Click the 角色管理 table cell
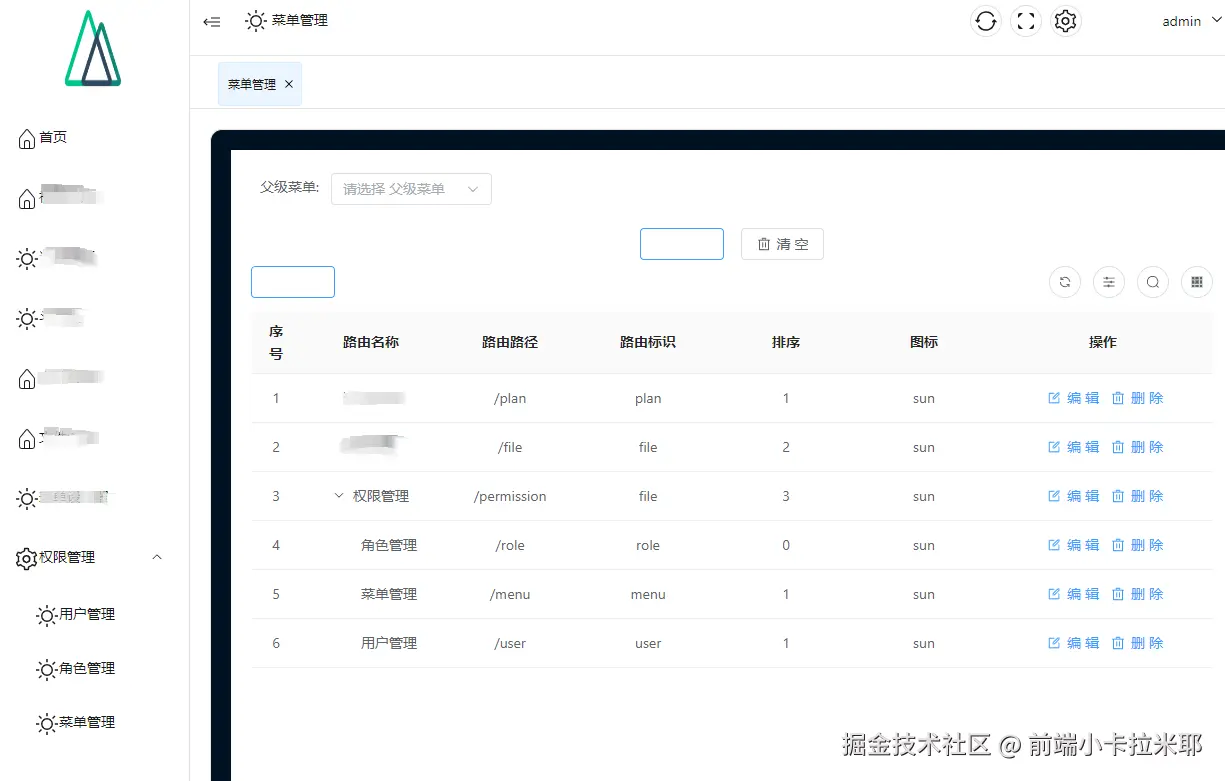Image resolution: width=1225 pixels, height=781 pixels. 389,545
